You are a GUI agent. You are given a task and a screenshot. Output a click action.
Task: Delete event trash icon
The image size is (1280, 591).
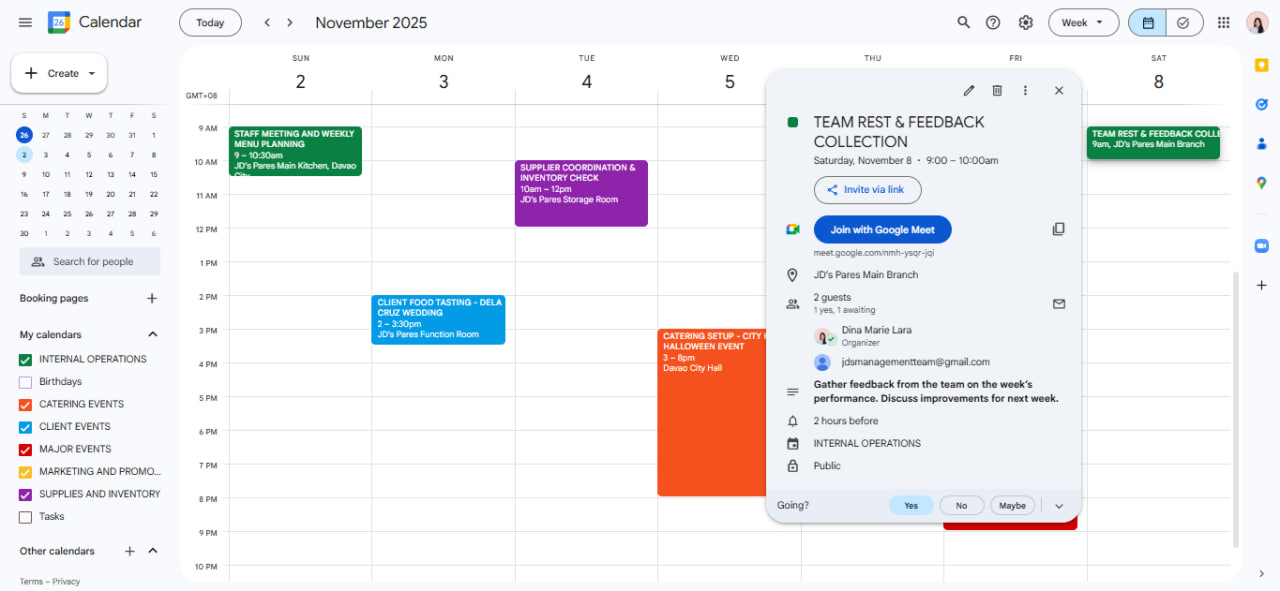[997, 90]
